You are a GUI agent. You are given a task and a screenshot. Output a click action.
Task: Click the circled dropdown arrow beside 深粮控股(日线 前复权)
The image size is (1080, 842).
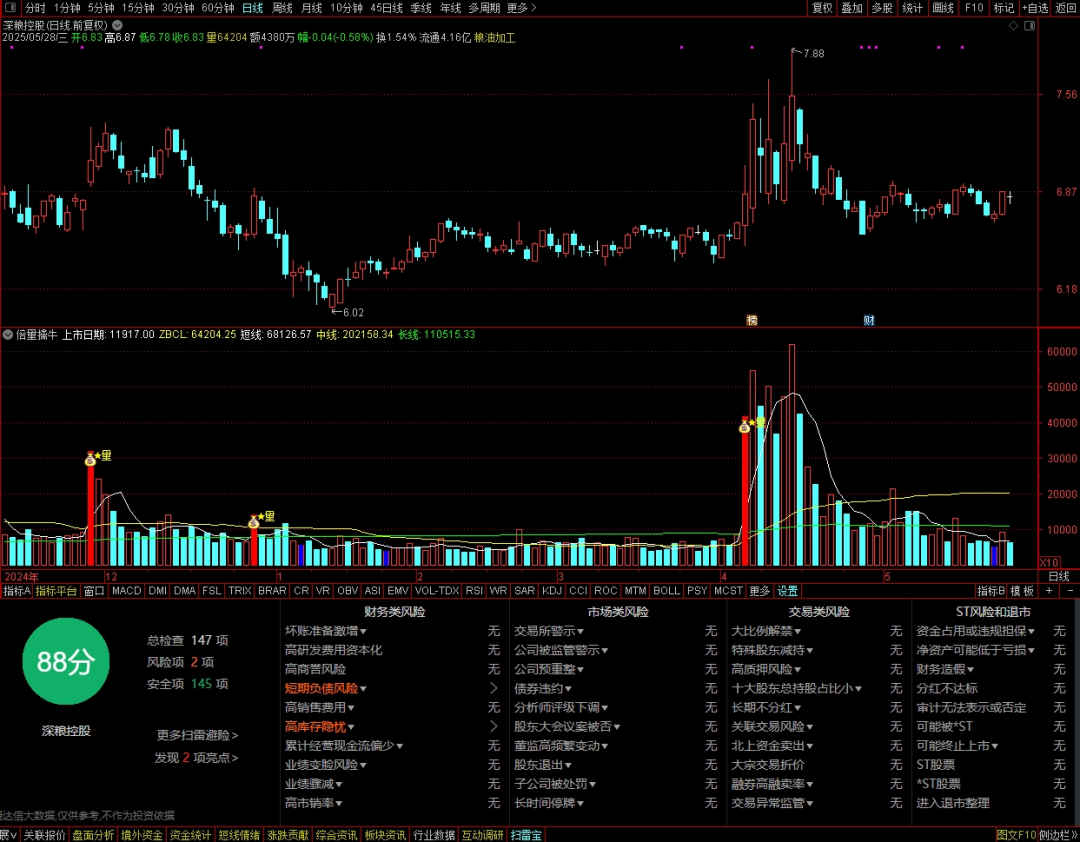[117, 25]
